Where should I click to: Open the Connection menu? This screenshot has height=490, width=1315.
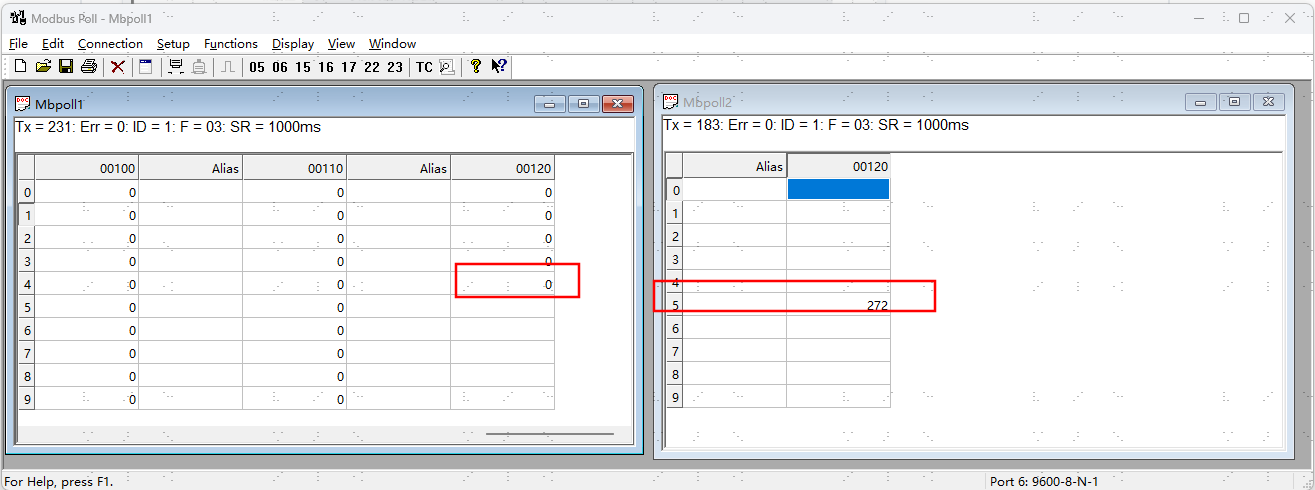click(x=110, y=44)
